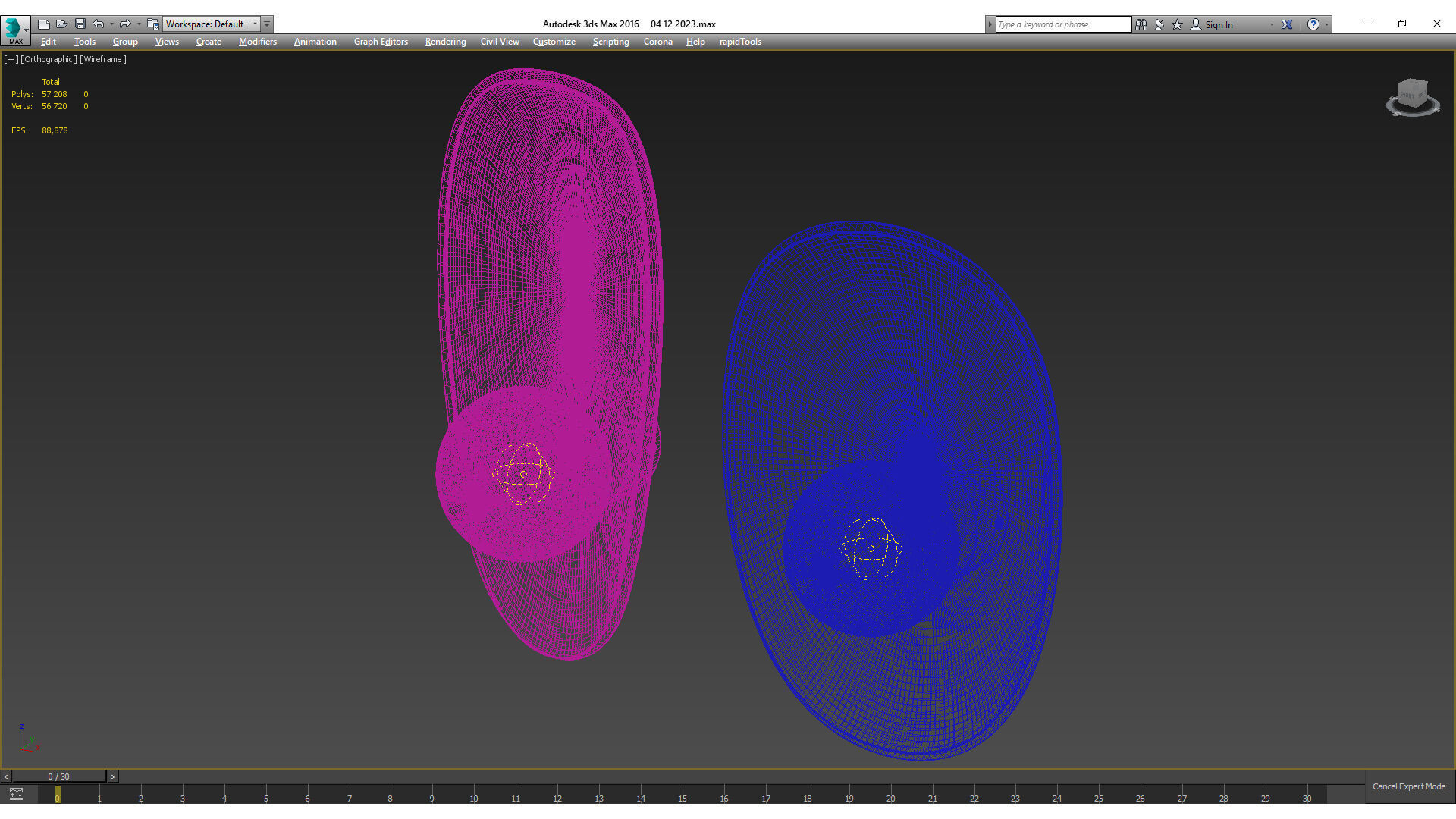Open the Corona menu
Screen dimensions: 1456x819
pos(657,42)
